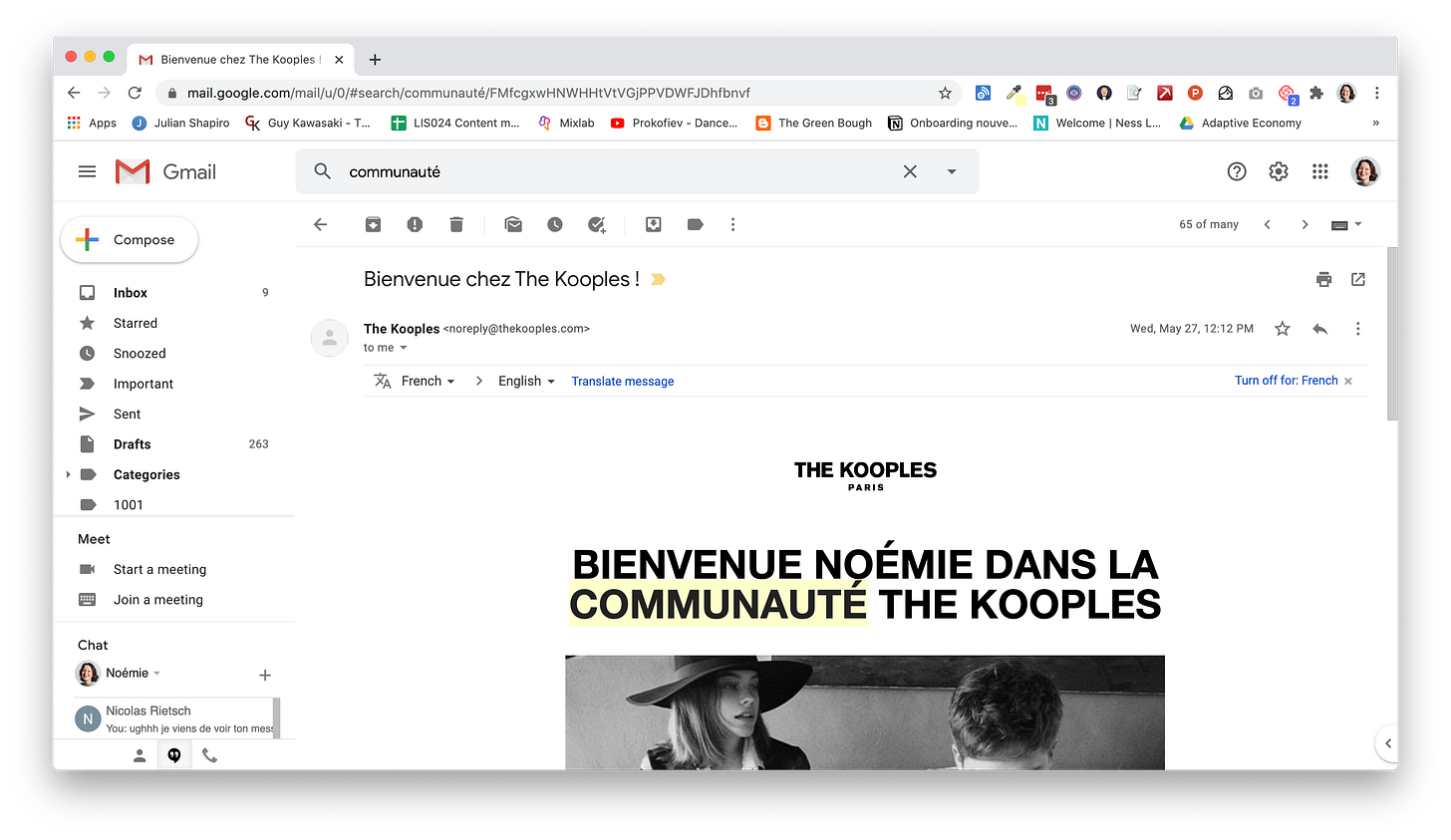Start a new chat with plus icon

265,676
